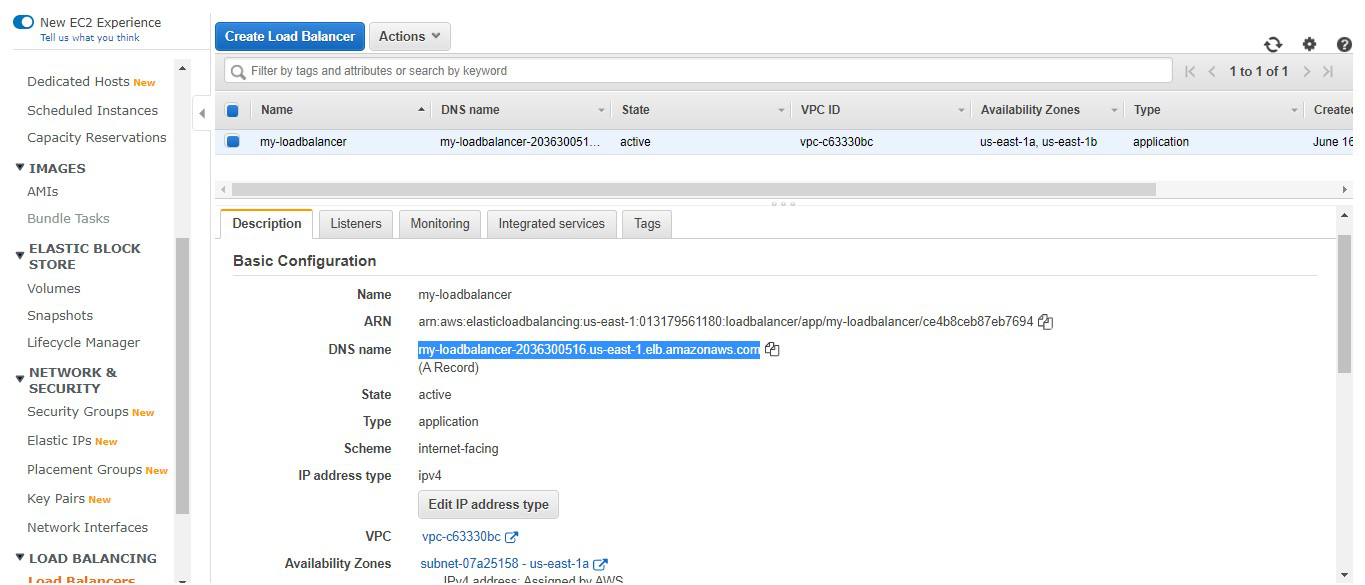Image resolution: width=1365 pixels, height=585 pixels.
Task: Open Snapshots in sidebar
Action: point(60,315)
